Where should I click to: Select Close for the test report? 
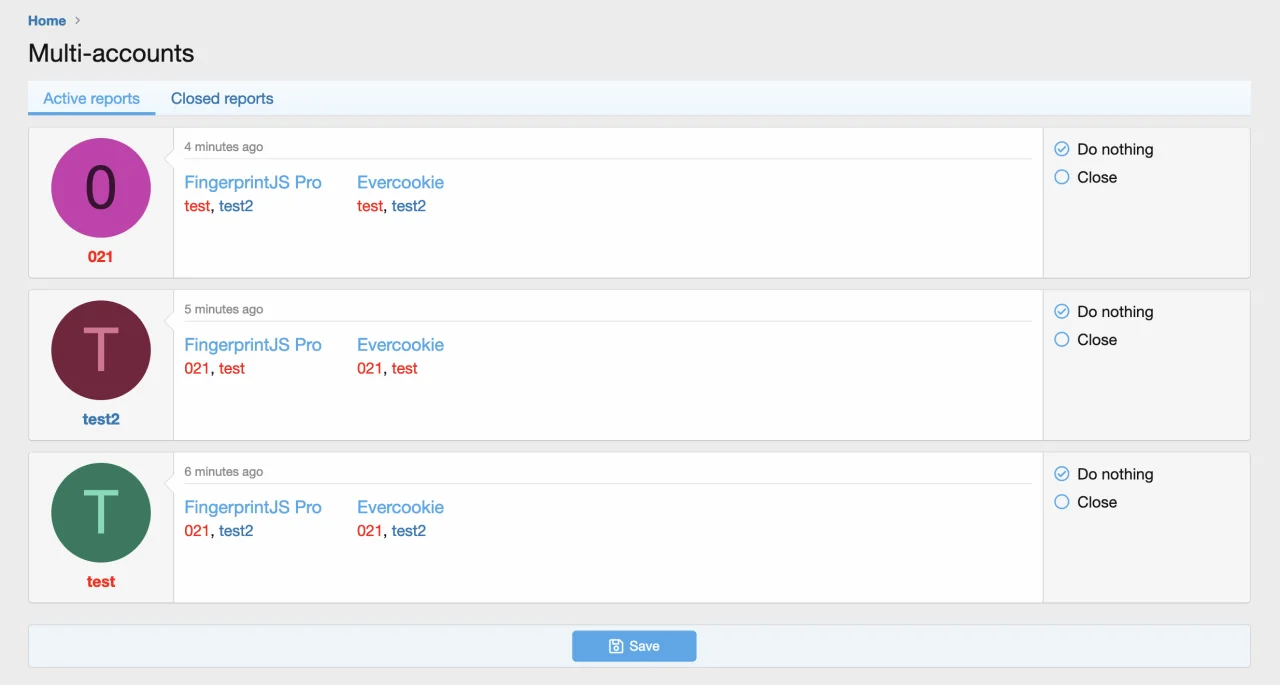[1062, 502]
